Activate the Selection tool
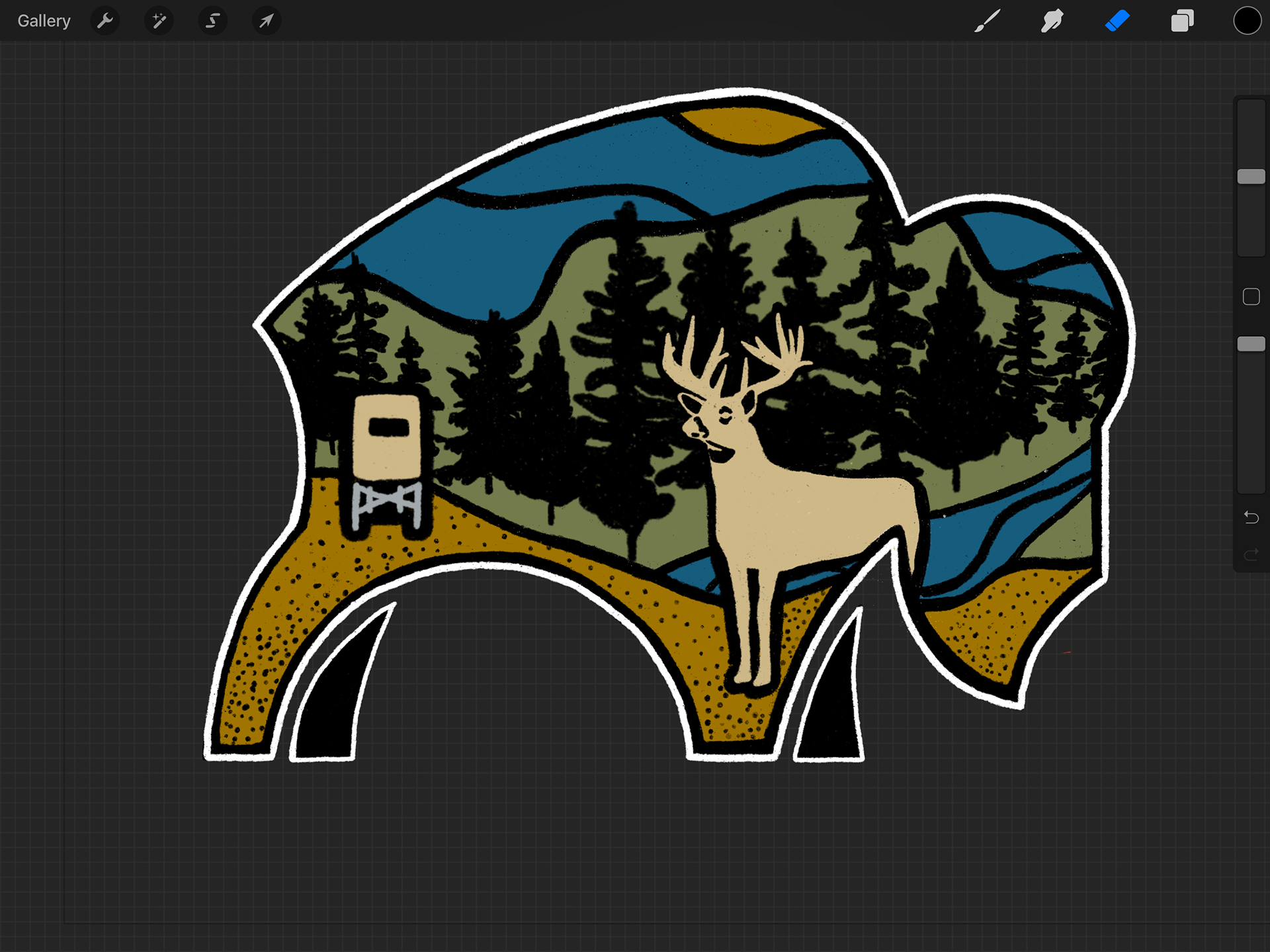This screenshot has width=1270, height=952. coord(212,21)
